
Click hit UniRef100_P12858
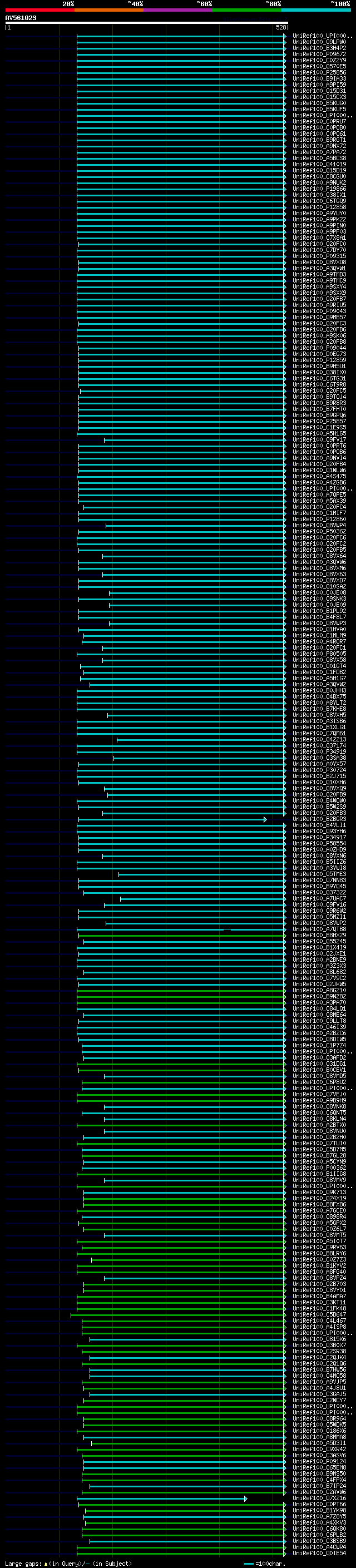tap(319, 207)
